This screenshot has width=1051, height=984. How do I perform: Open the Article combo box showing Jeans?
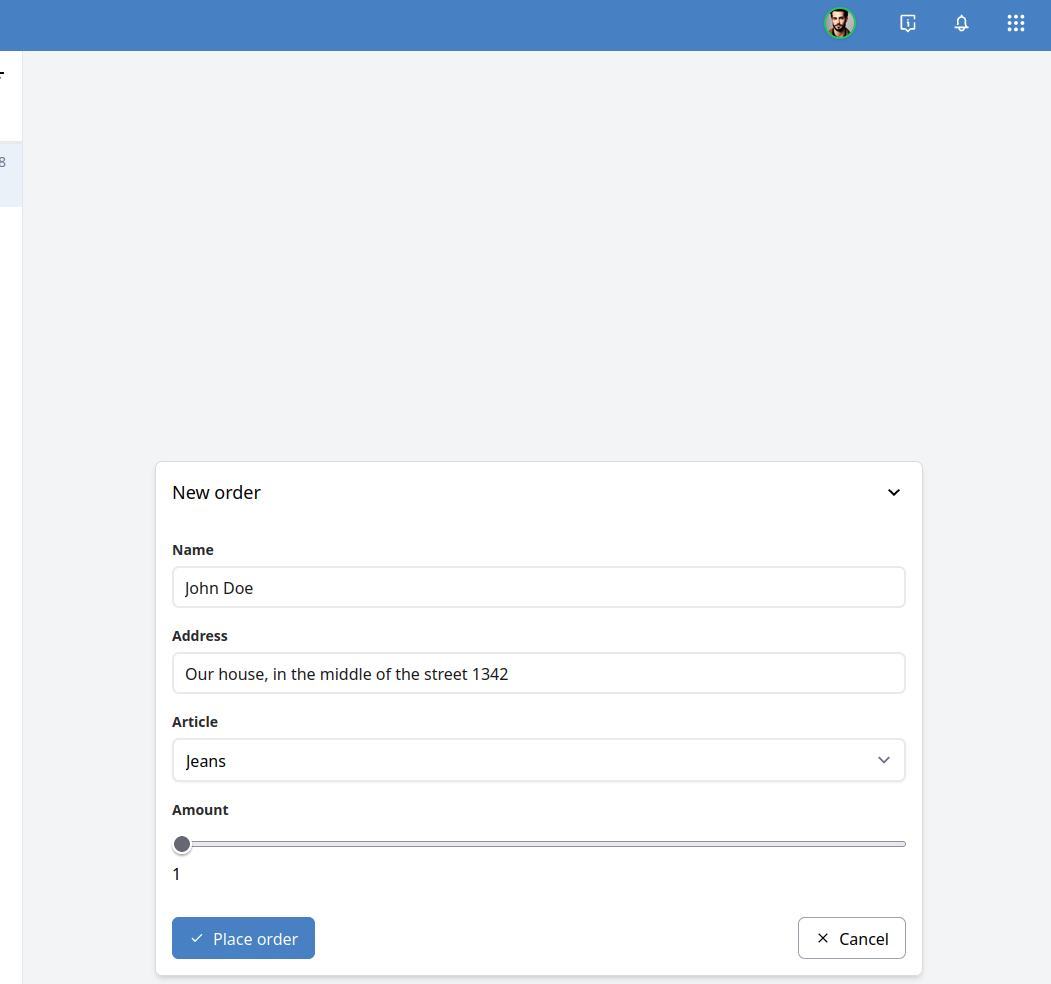(539, 760)
